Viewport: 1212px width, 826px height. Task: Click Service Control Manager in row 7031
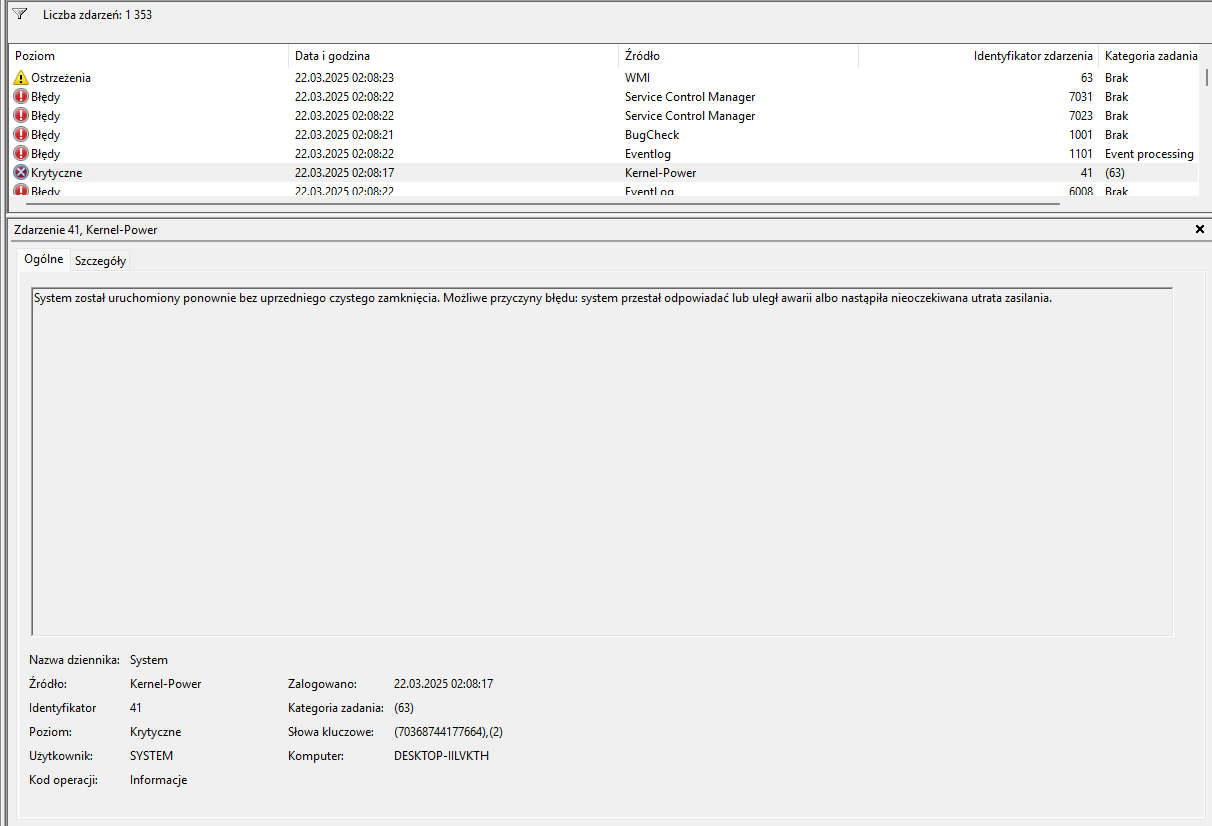pyautogui.click(x=690, y=97)
